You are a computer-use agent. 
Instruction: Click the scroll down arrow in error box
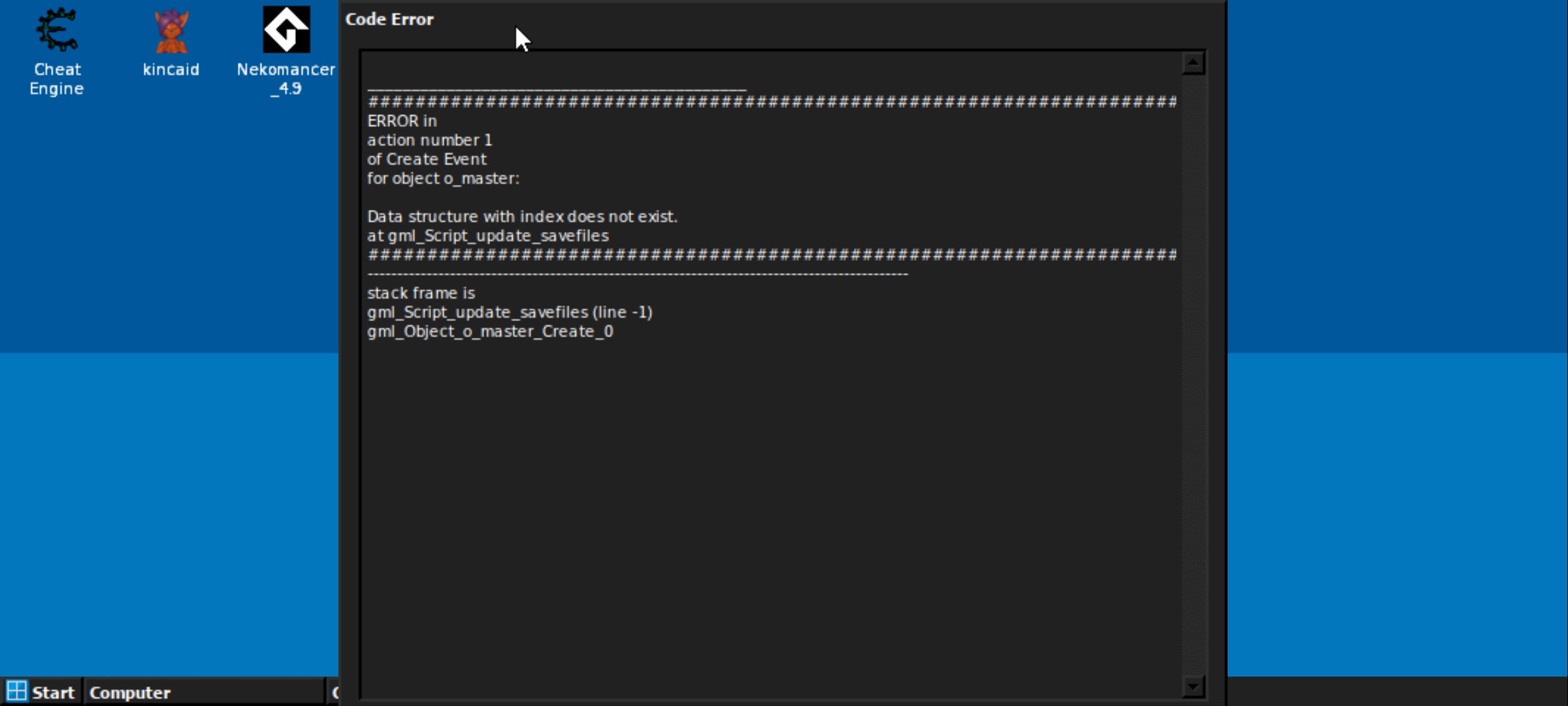pyautogui.click(x=1193, y=686)
